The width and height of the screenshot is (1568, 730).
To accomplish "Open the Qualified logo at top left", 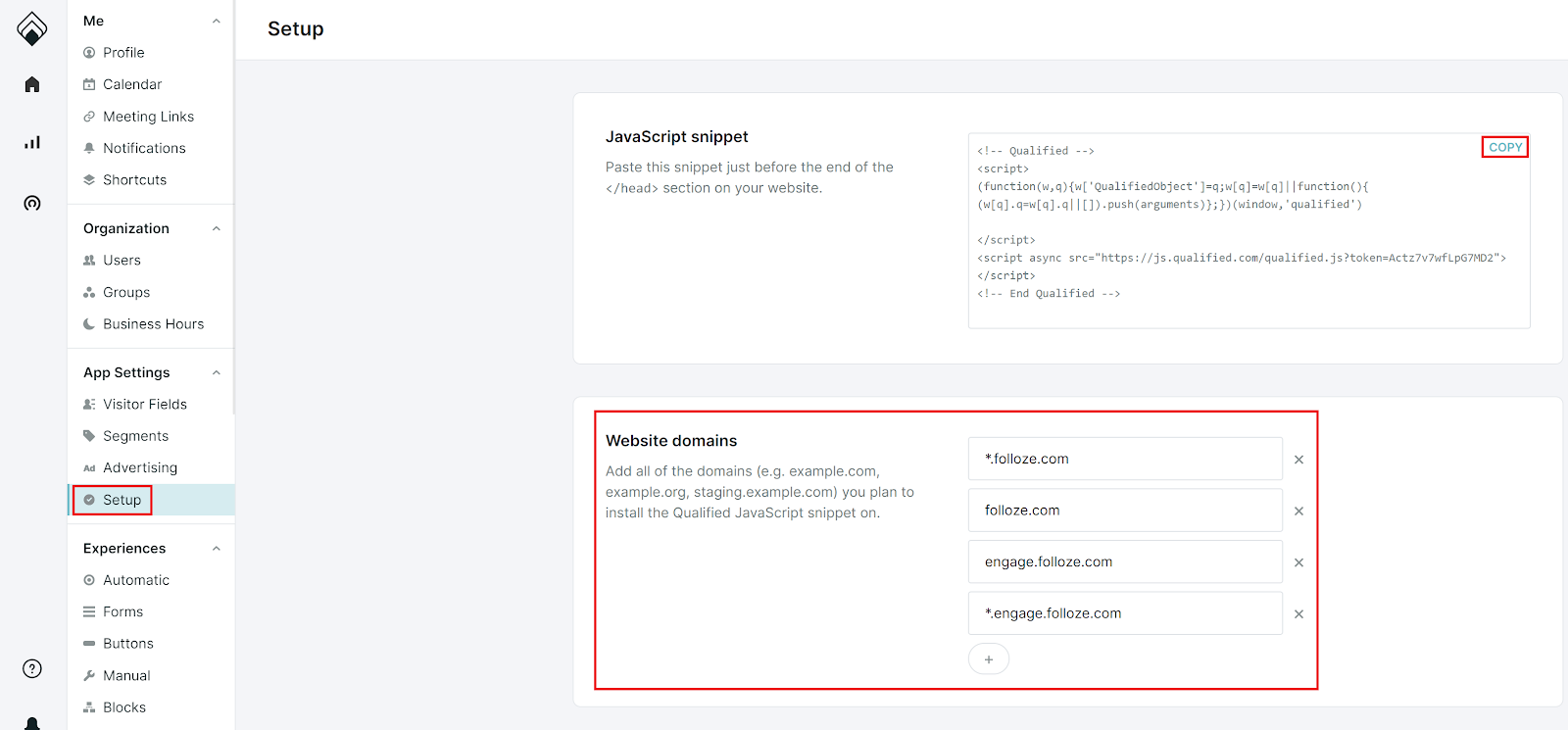I will [32, 28].
